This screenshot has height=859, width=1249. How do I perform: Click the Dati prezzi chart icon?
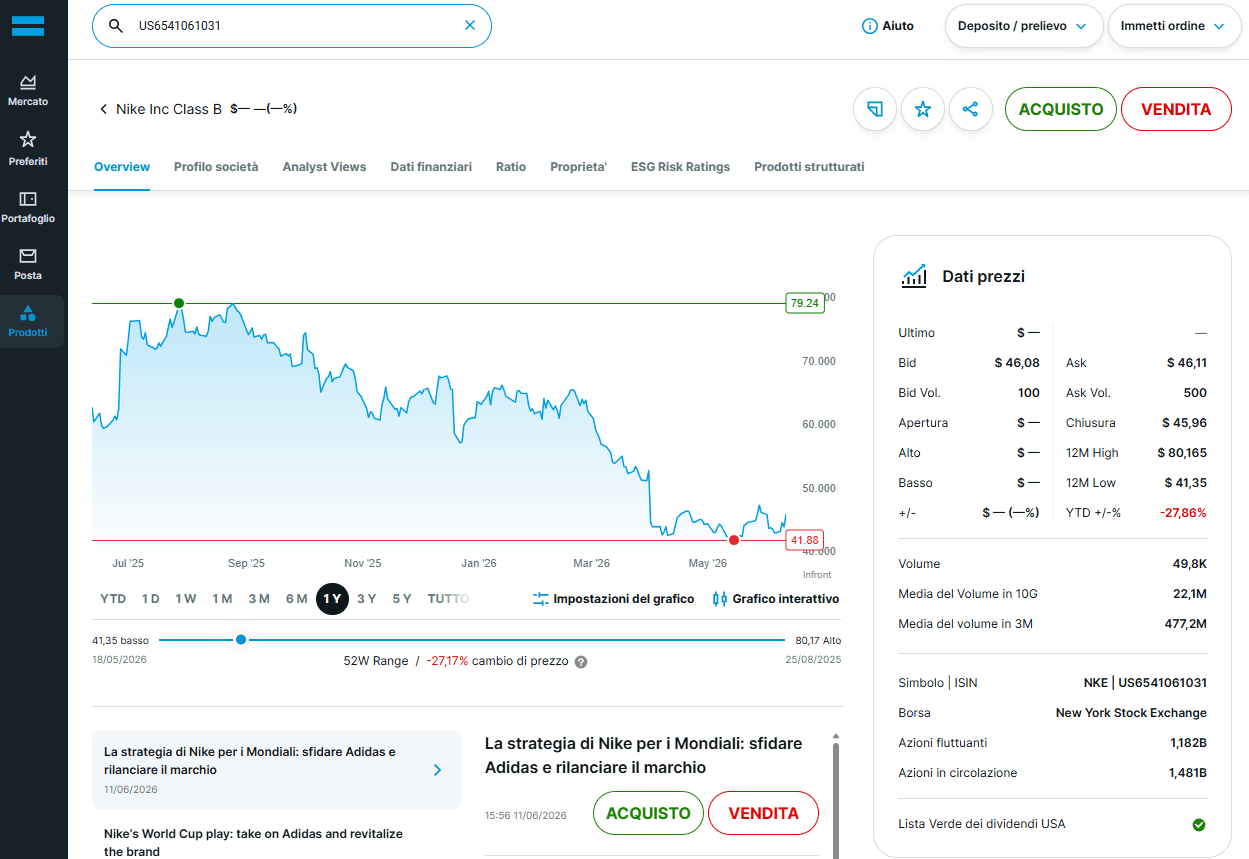coord(914,276)
